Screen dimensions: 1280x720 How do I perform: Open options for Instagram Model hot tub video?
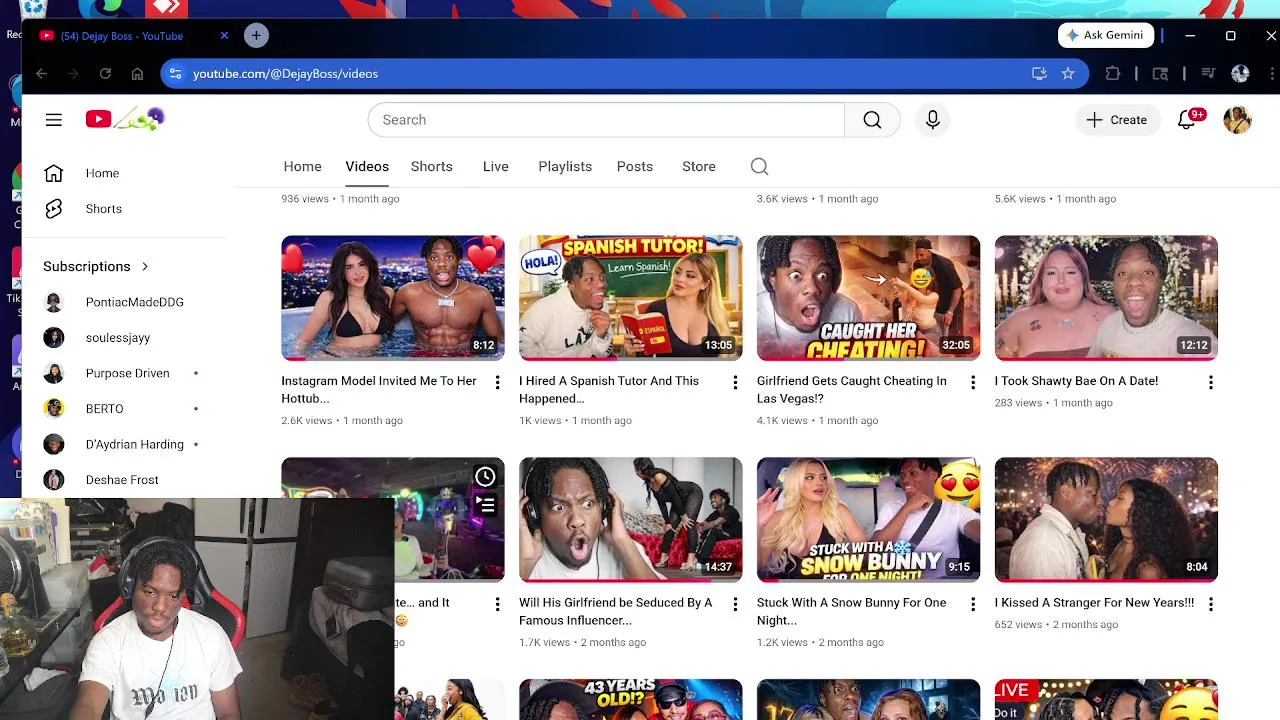pyautogui.click(x=497, y=382)
